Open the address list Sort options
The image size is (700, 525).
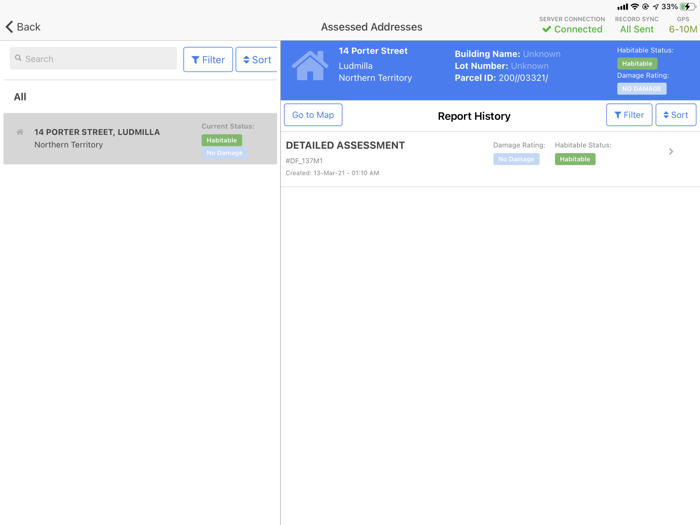(257, 59)
